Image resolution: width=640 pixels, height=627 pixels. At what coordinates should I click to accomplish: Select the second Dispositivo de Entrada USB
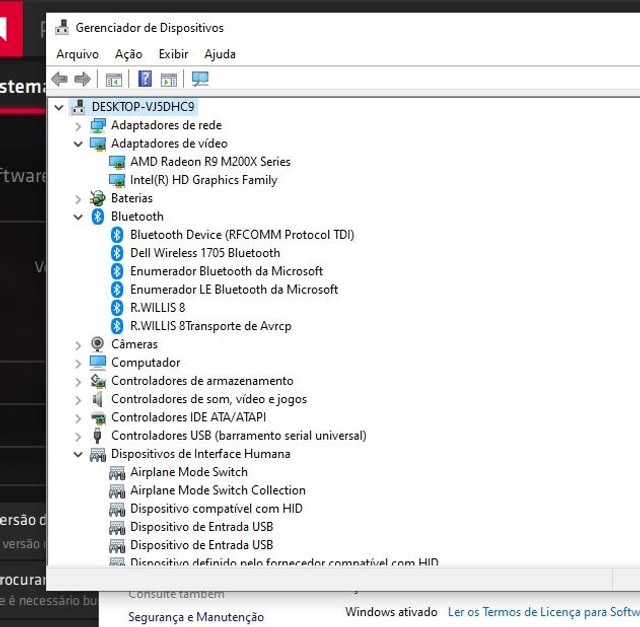(202, 545)
